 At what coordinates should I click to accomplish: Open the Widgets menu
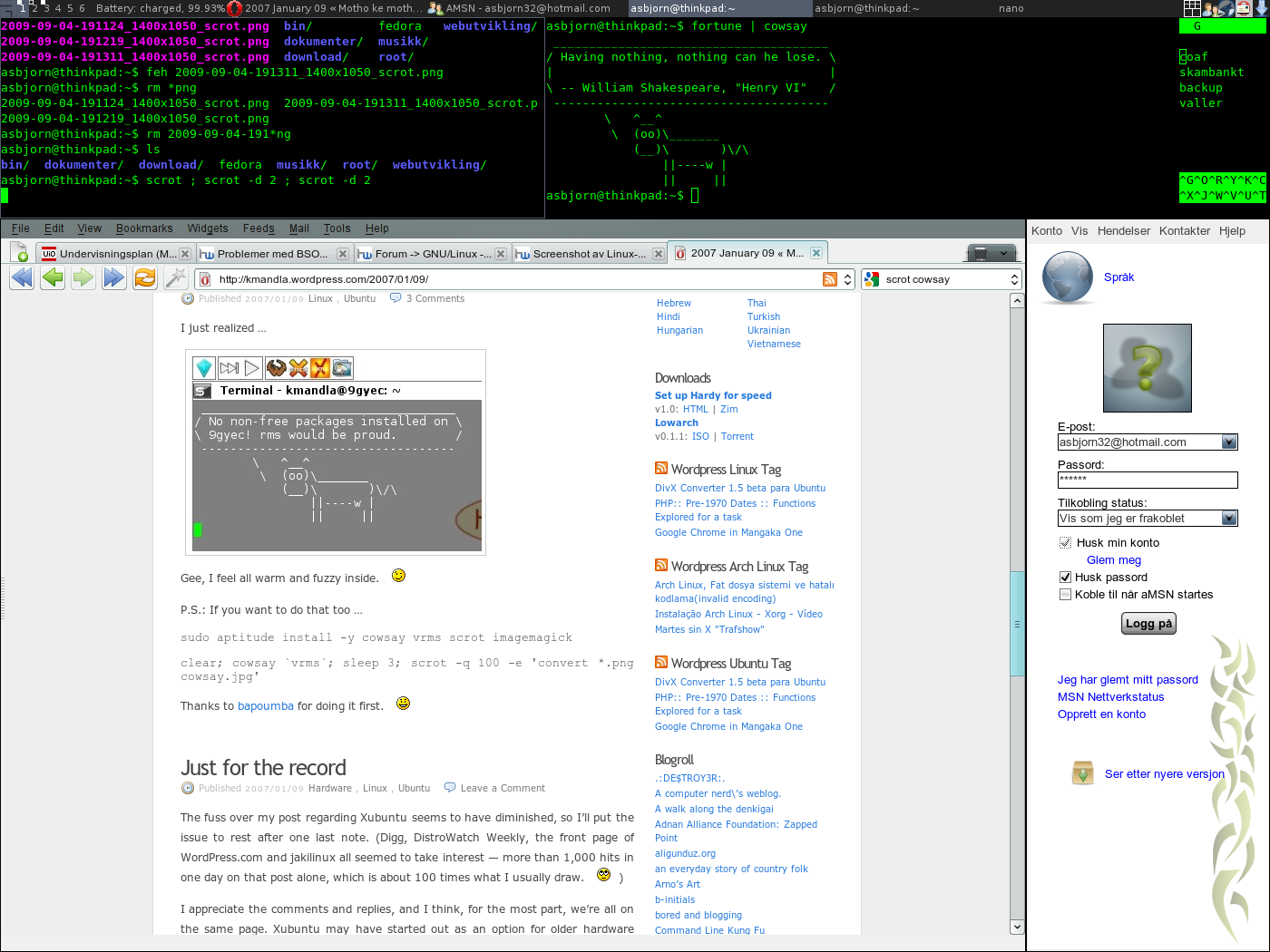click(208, 228)
